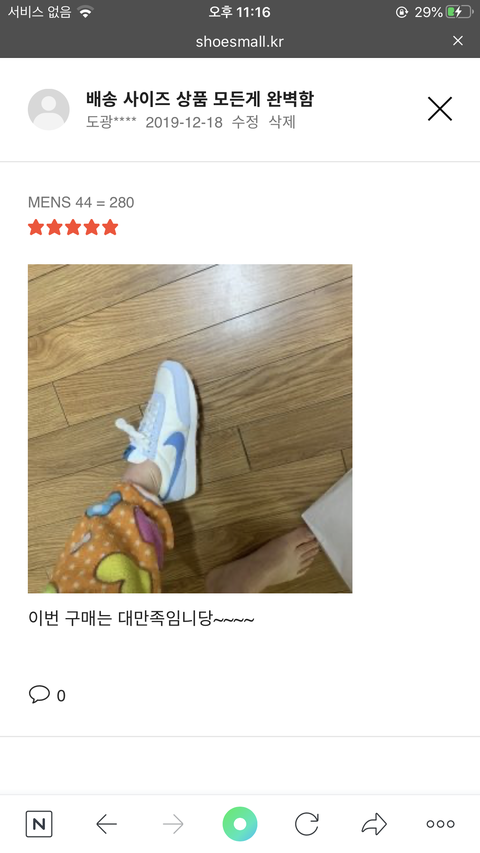Tap the comment speech bubble icon
The height and width of the screenshot is (853, 480).
point(39,694)
